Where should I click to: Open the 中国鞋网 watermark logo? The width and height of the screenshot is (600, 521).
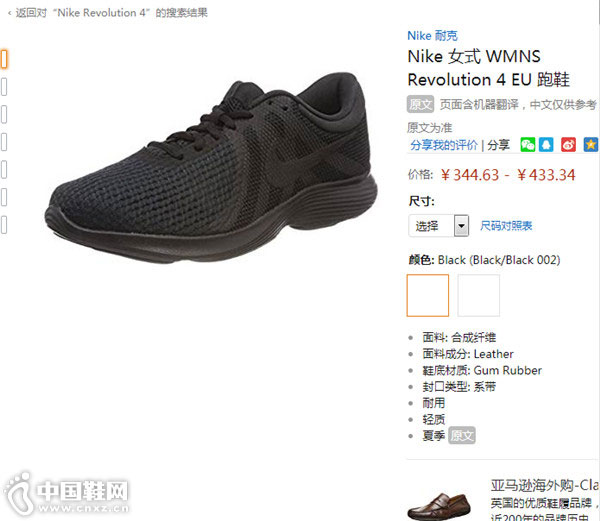click(65, 493)
